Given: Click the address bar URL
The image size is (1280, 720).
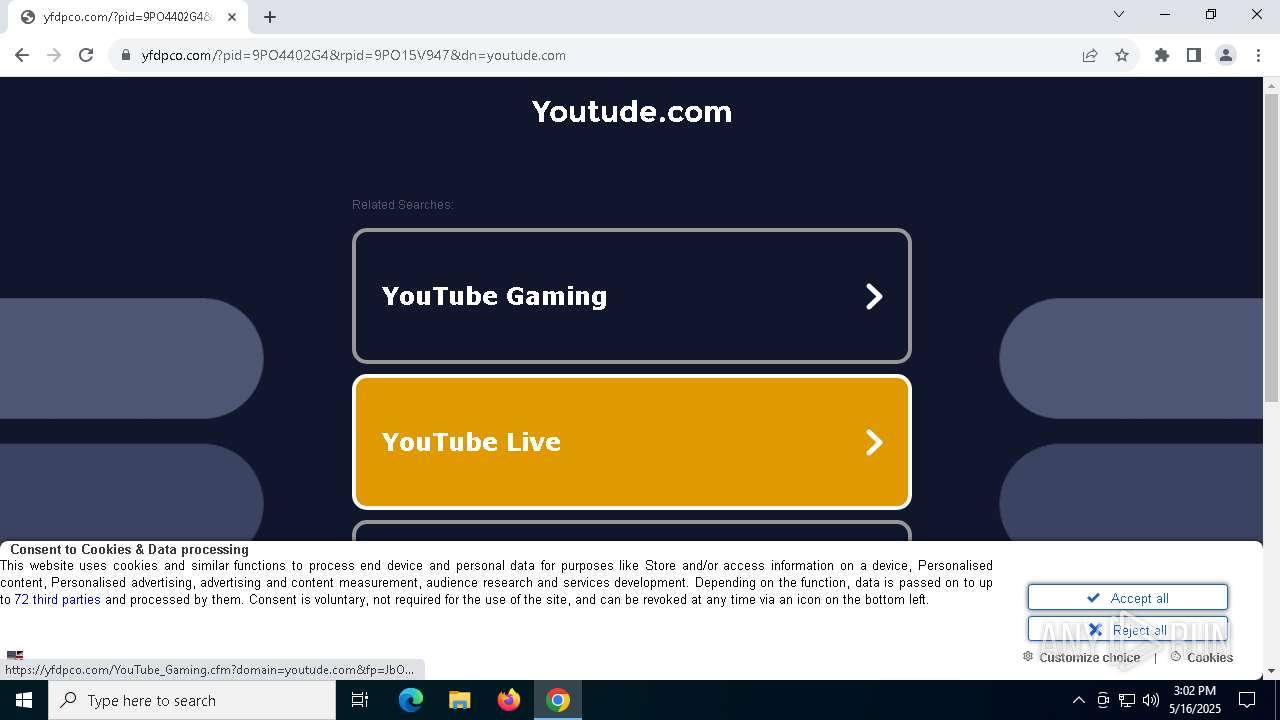Looking at the screenshot, I should (x=354, y=55).
